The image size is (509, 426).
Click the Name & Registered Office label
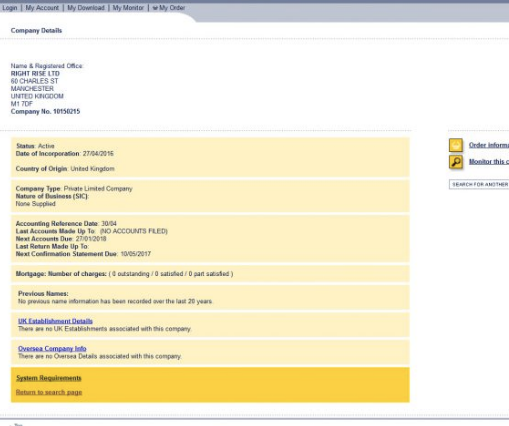[x=47, y=66]
